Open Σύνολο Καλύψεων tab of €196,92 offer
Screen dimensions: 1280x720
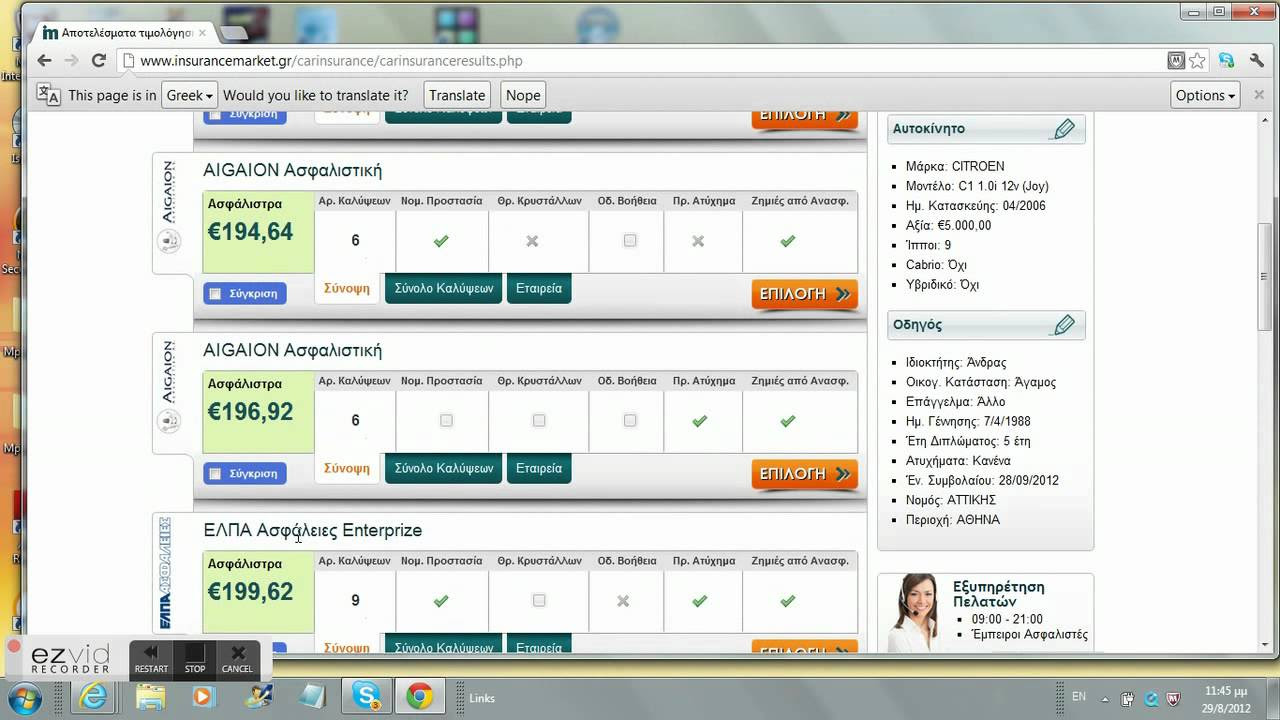(443, 468)
